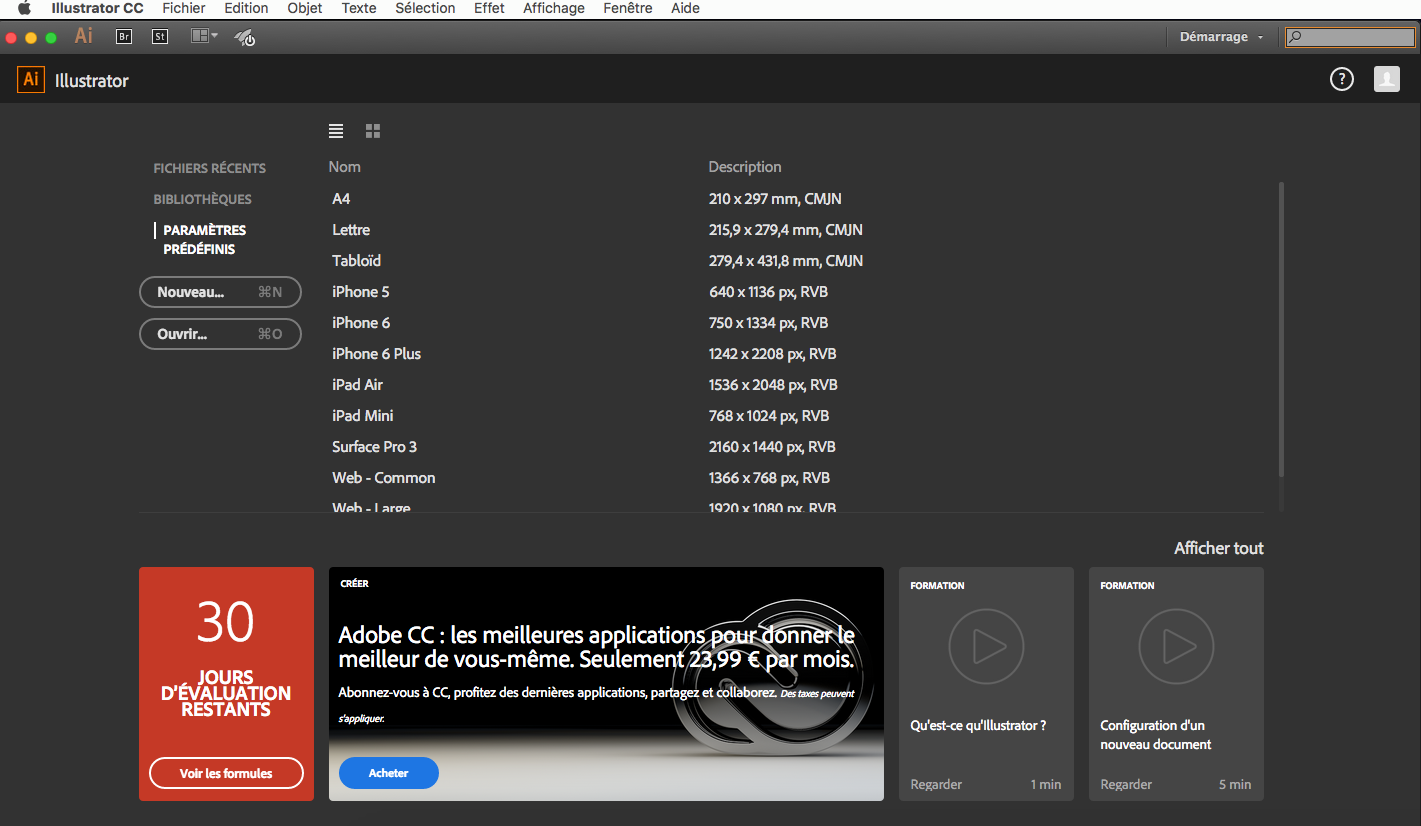The width and height of the screenshot is (1421, 826).
Task: Click the Apple menu icon
Action: pyautogui.click(x=25, y=8)
